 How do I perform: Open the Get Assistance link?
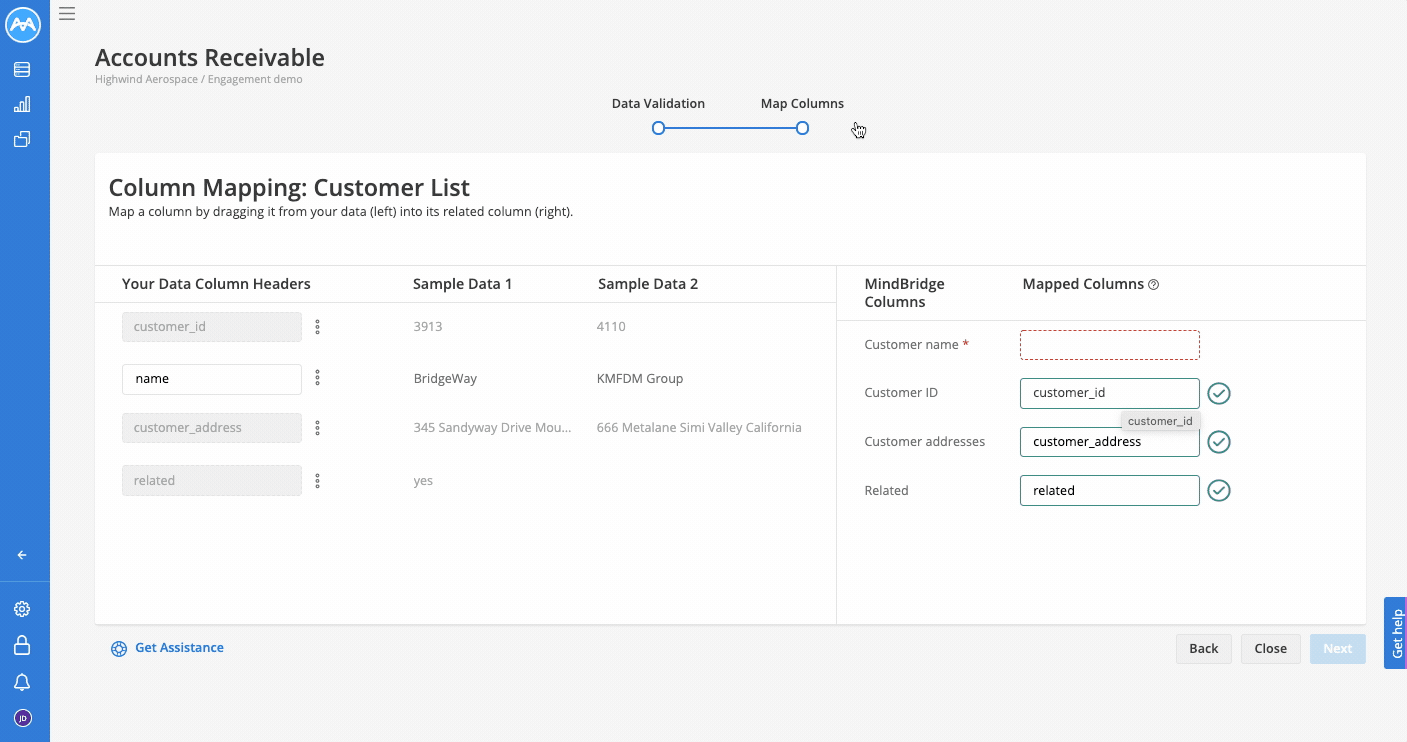(179, 648)
